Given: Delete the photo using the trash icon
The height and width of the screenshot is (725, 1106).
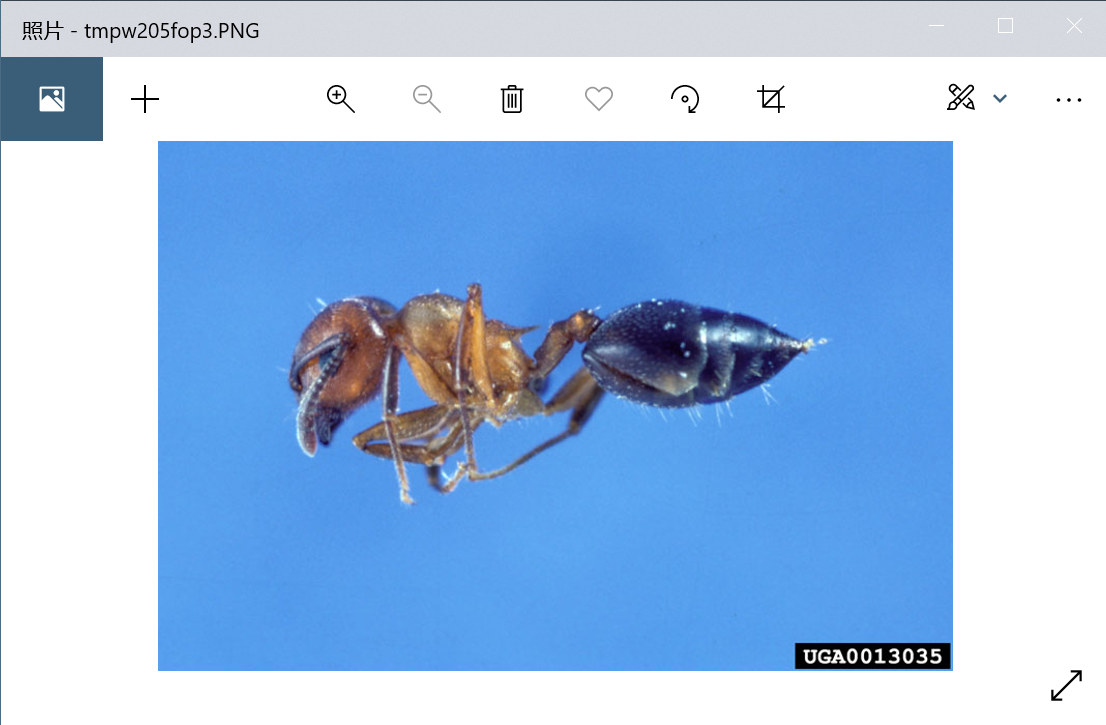Looking at the screenshot, I should point(512,99).
